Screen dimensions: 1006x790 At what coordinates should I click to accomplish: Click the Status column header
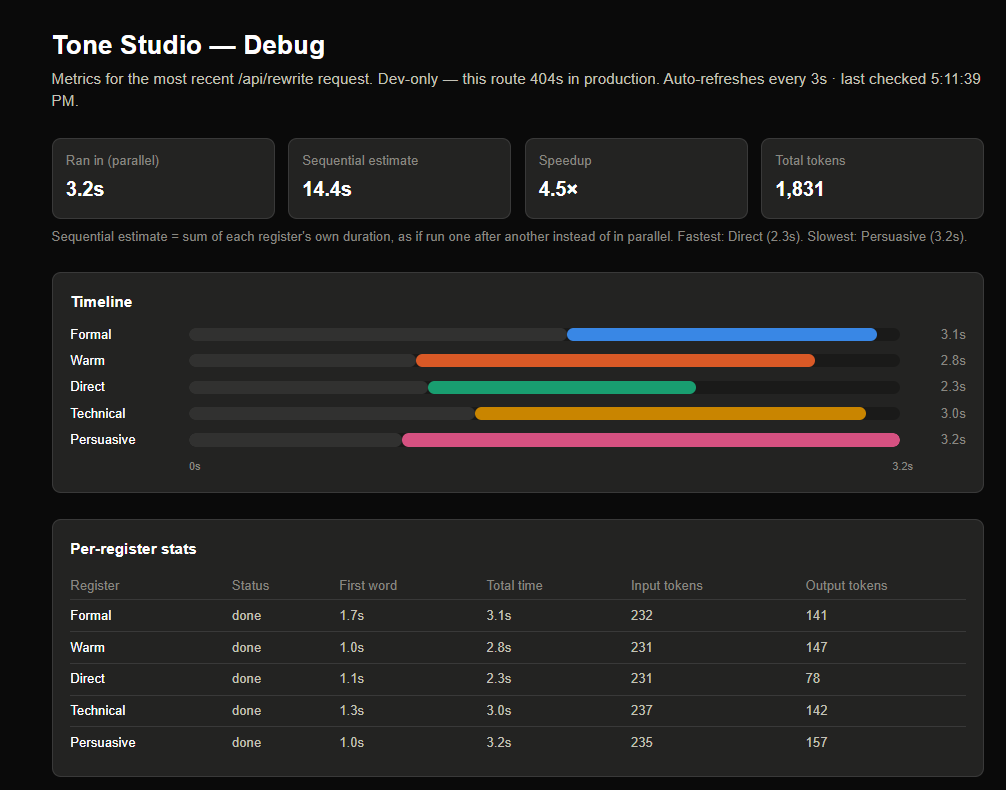250,585
